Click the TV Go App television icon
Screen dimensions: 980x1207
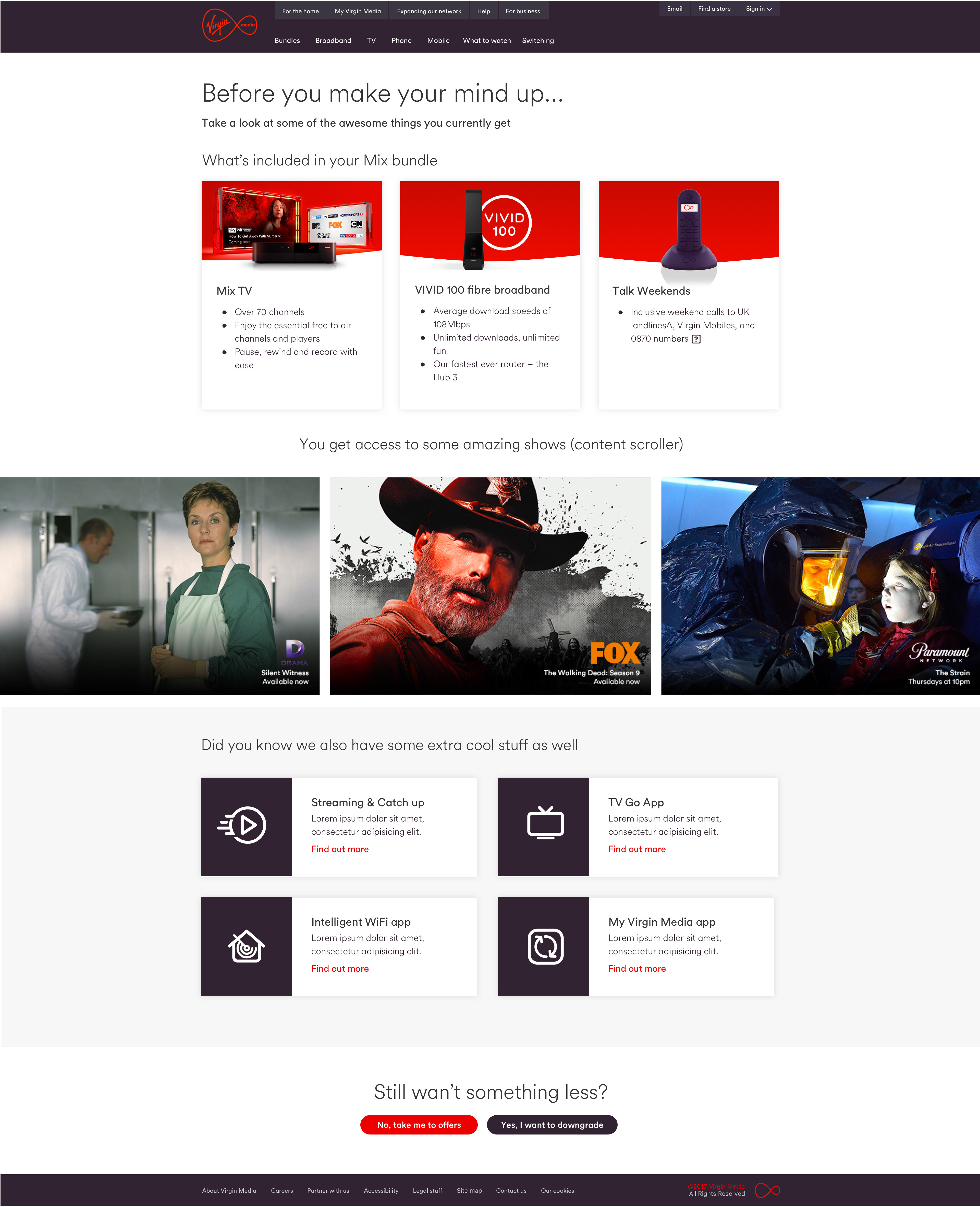pyautogui.click(x=545, y=823)
